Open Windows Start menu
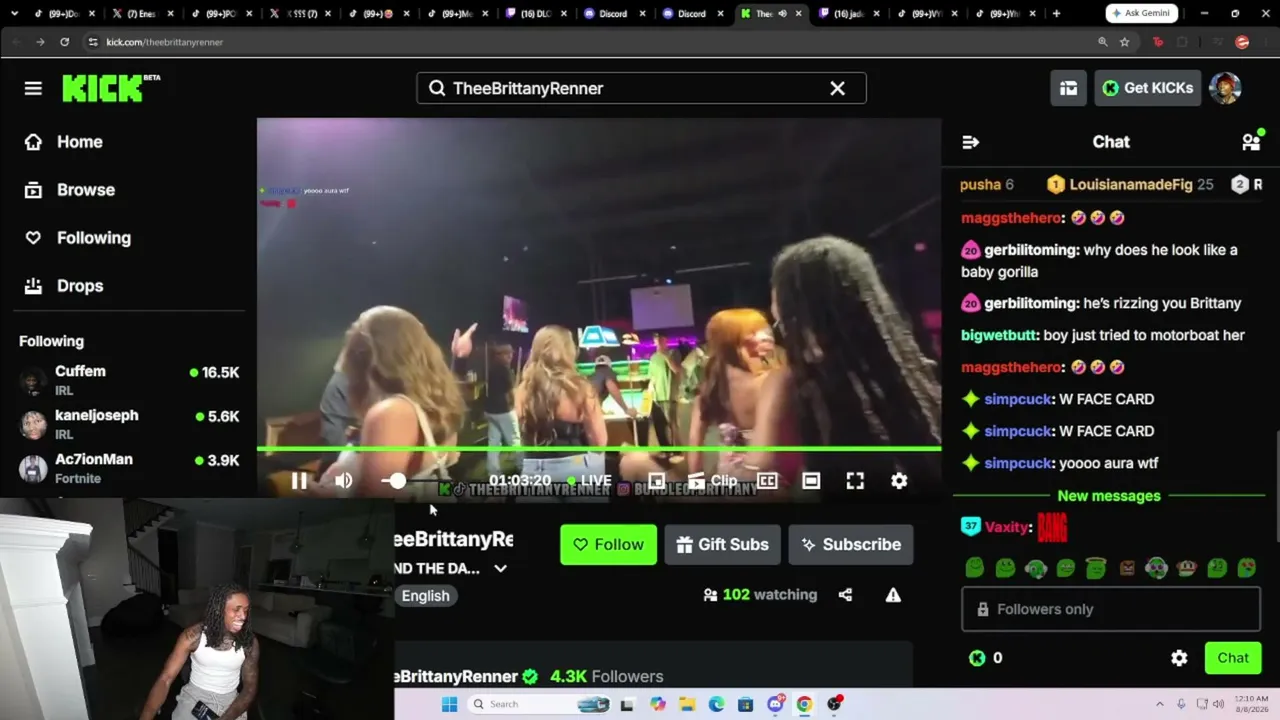The height and width of the screenshot is (720, 1280). coord(449,704)
